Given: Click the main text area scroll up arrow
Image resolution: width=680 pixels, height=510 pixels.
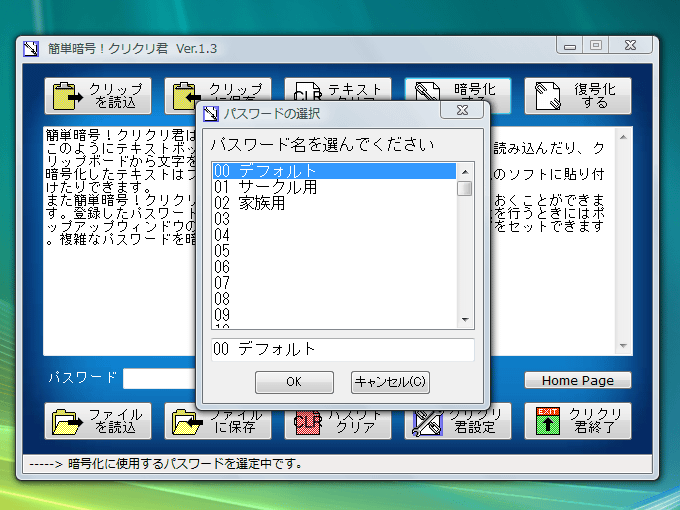Looking at the screenshot, I should 623,137.
